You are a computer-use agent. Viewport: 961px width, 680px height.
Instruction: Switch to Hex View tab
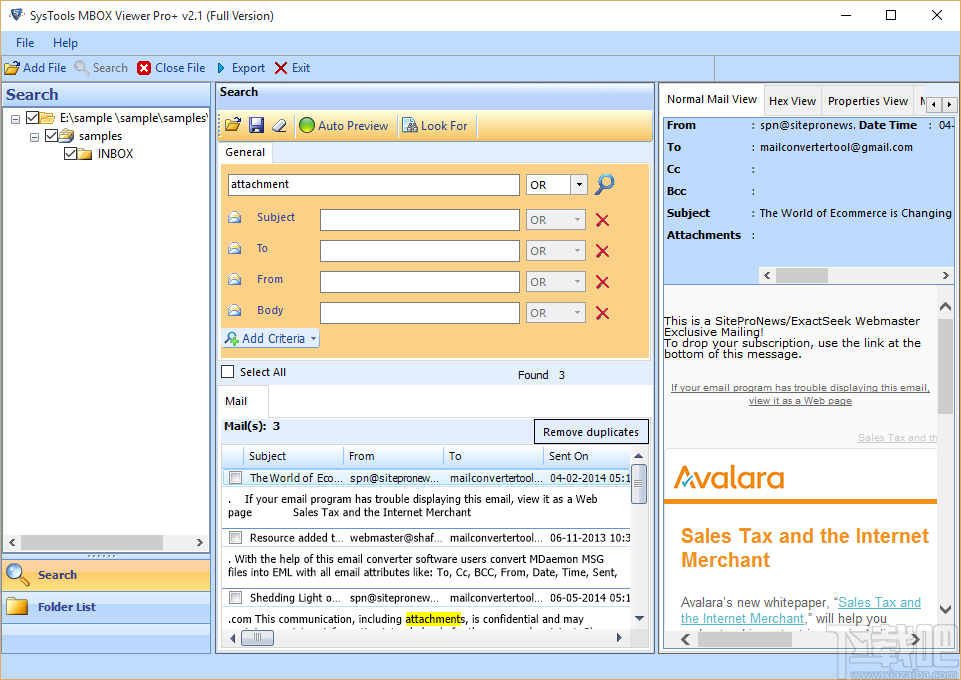(x=792, y=101)
